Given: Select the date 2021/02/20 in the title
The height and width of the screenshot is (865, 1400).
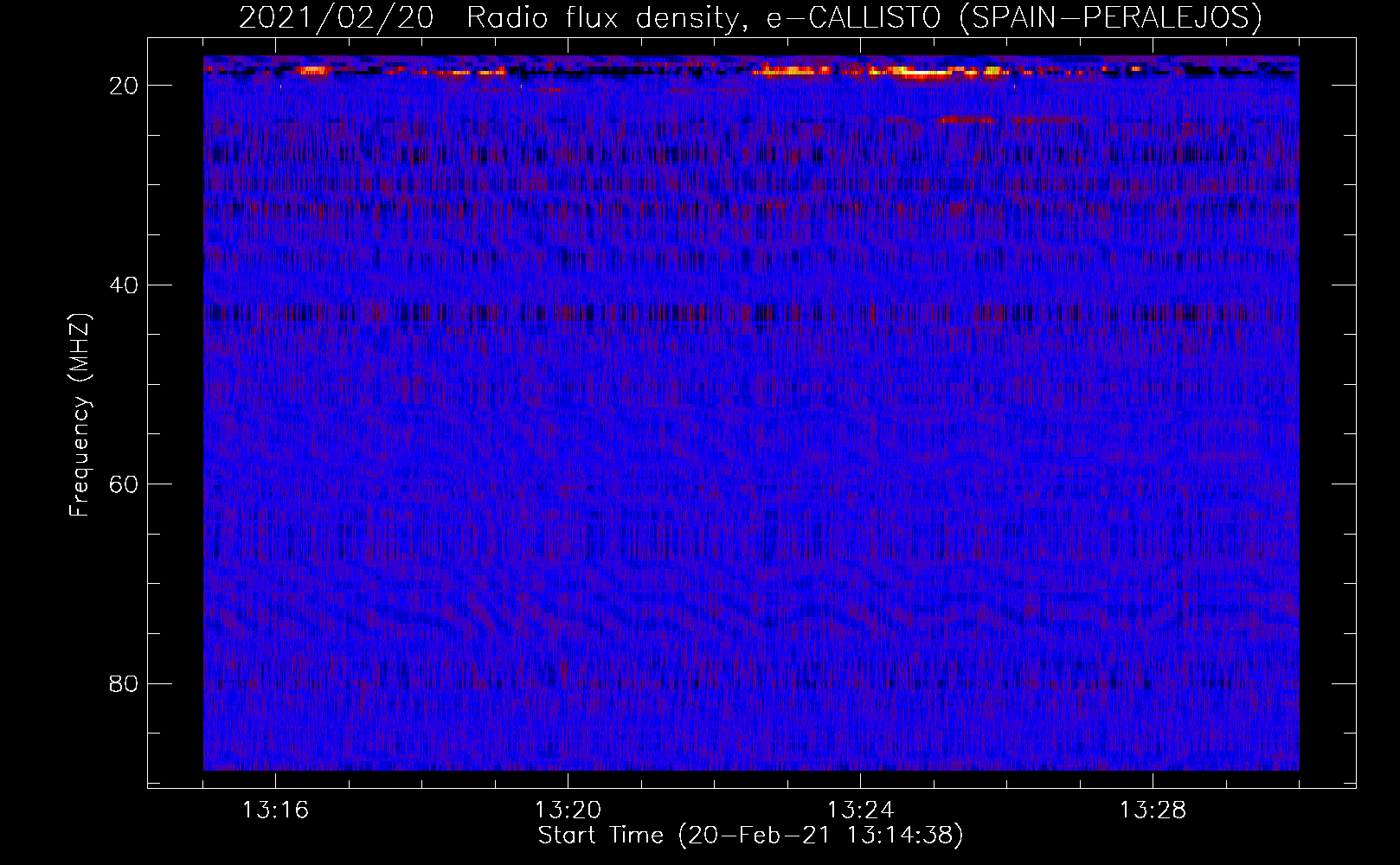Looking at the screenshot, I should click(336, 18).
